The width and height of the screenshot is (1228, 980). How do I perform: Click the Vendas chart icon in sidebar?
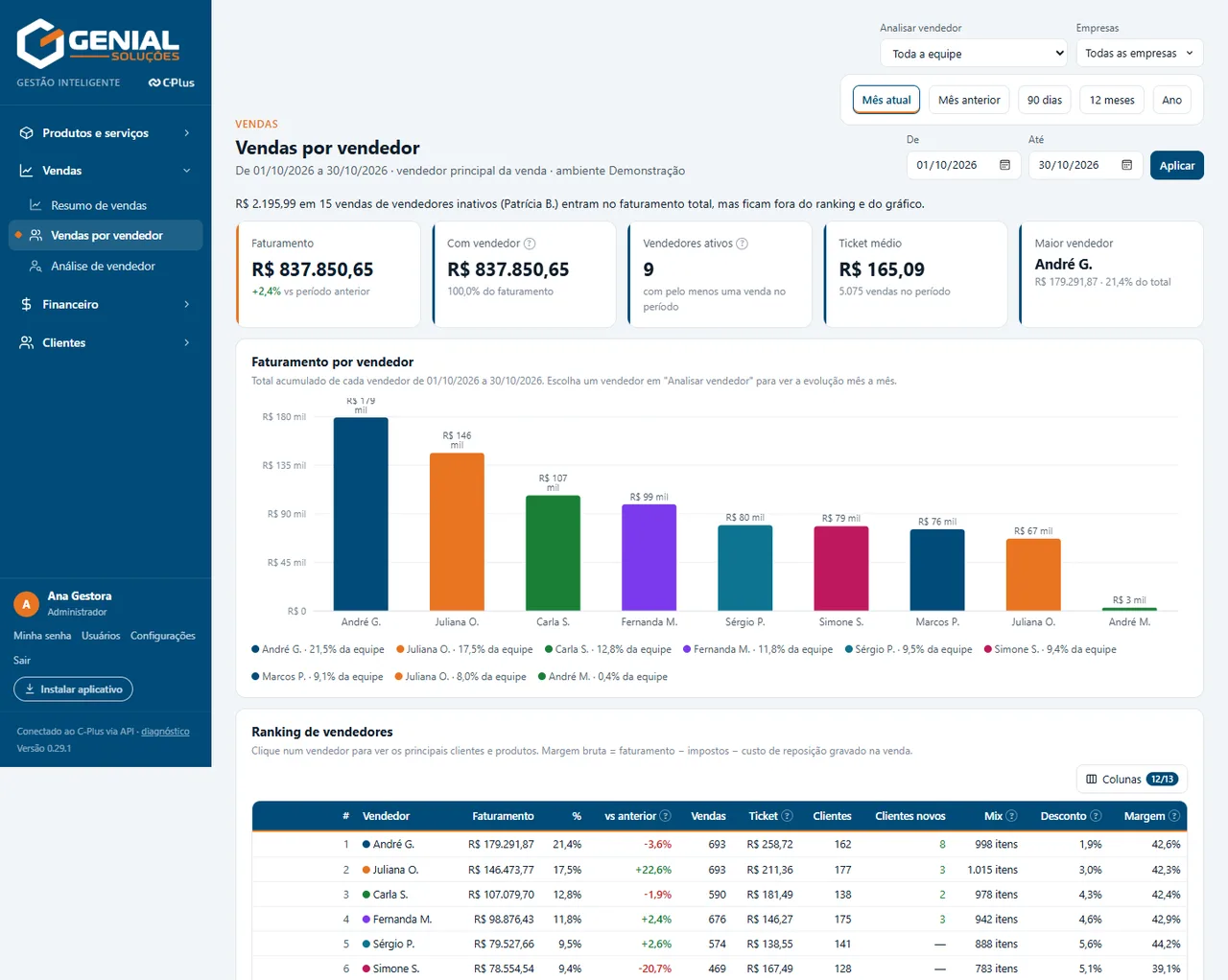(27, 171)
